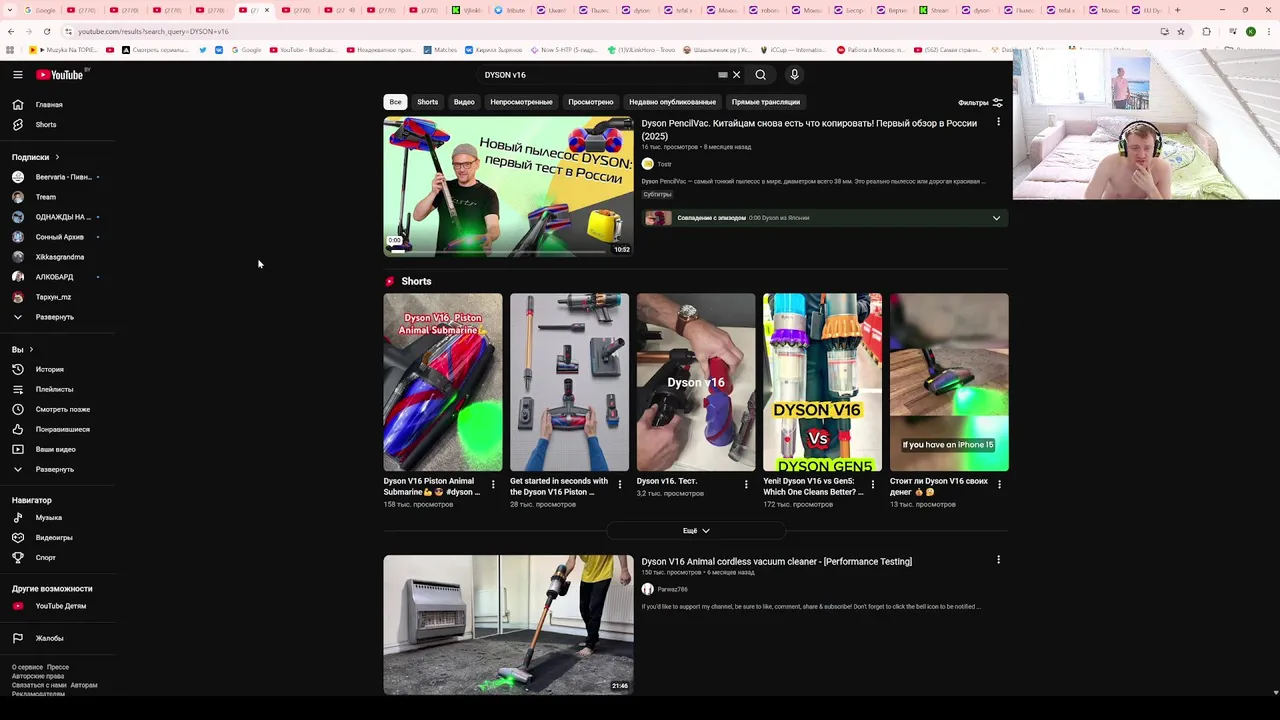Open Плейлисты in the sidebar

click(54, 389)
